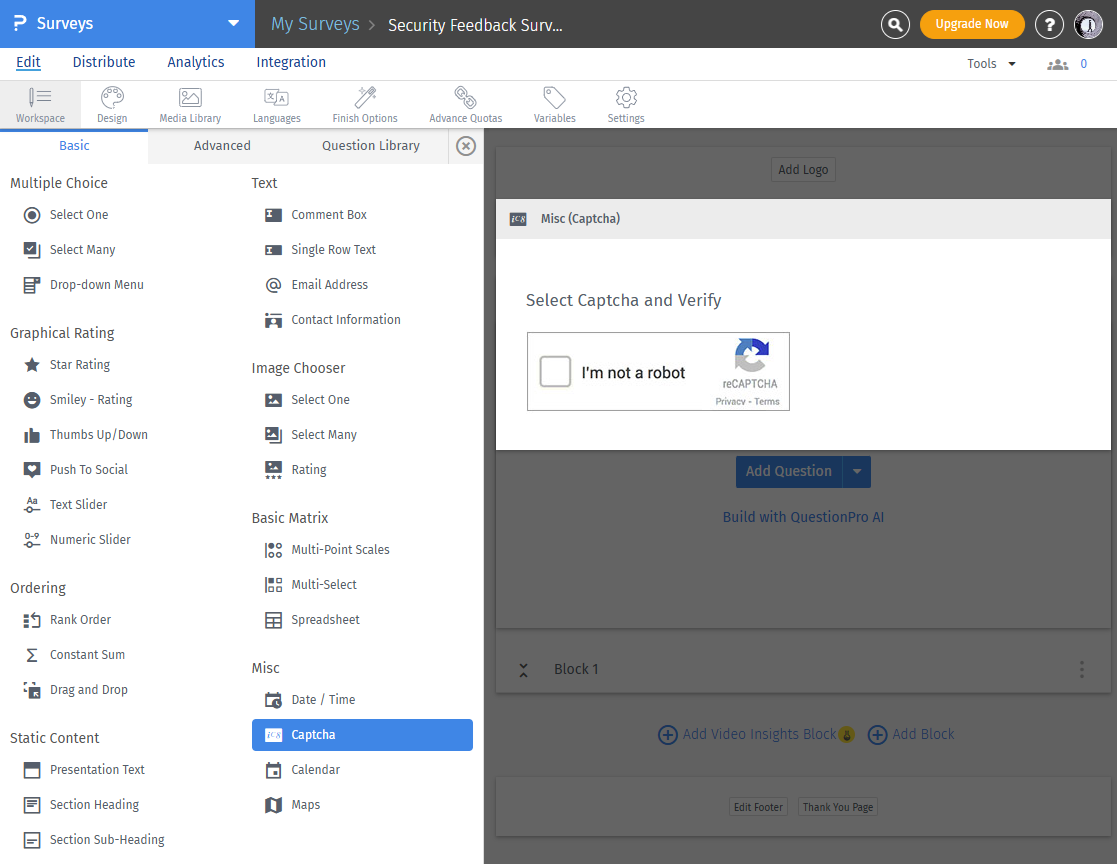The image size is (1117, 864).
Task: Add a Maps question
Action: pos(292,805)
